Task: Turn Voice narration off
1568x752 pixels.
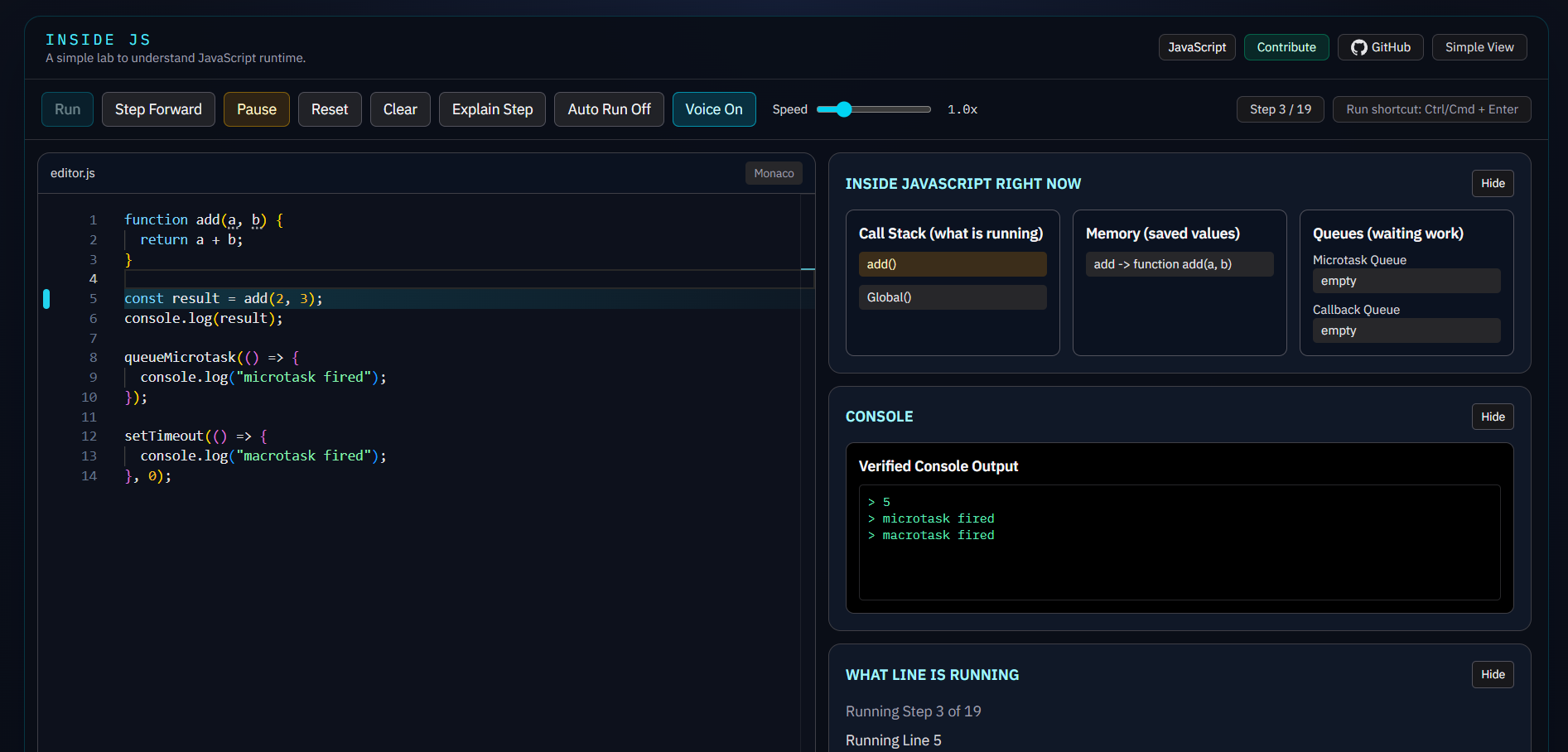Action: pyautogui.click(x=714, y=108)
